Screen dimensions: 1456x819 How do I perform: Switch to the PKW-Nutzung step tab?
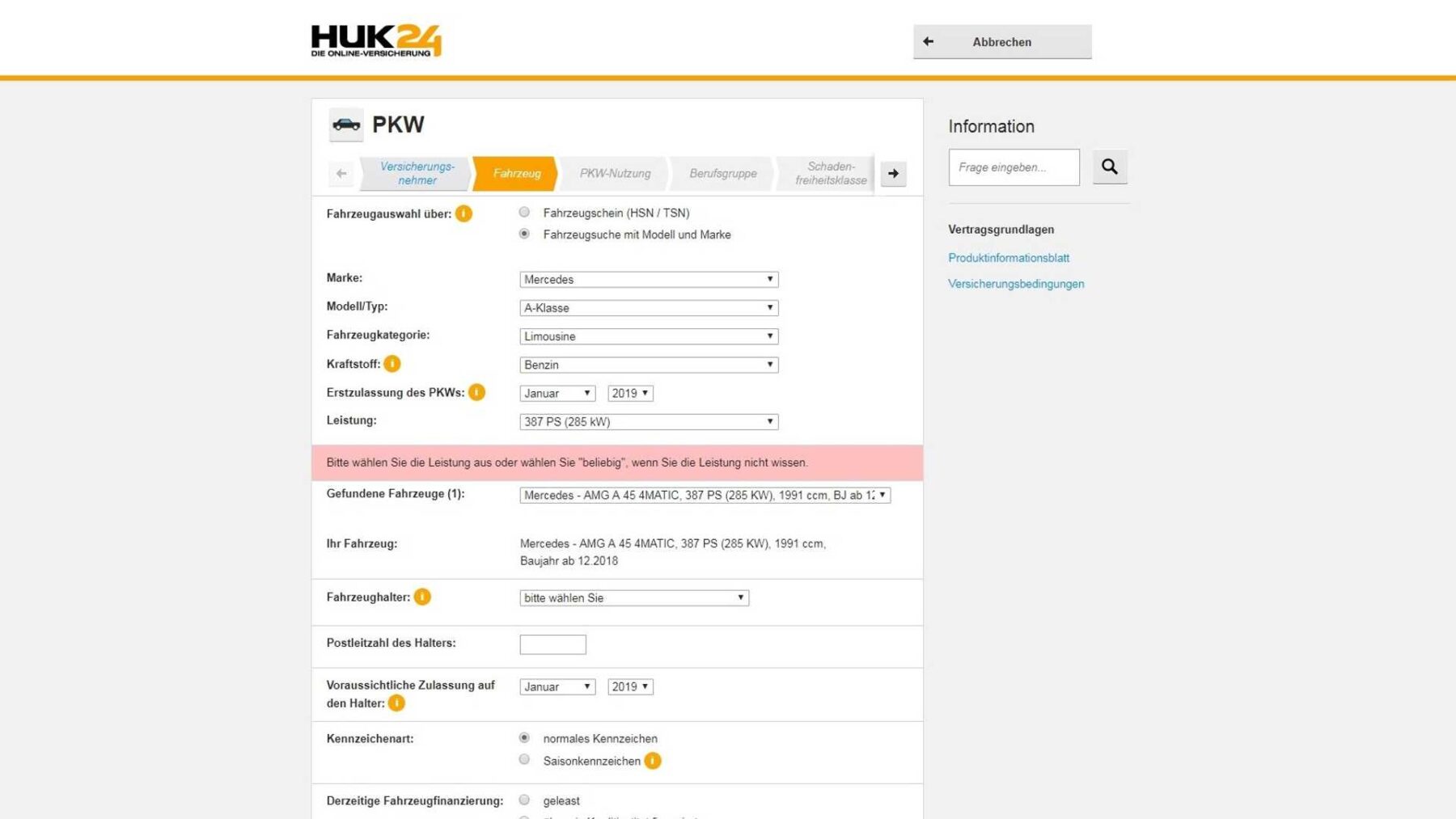coord(615,173)
